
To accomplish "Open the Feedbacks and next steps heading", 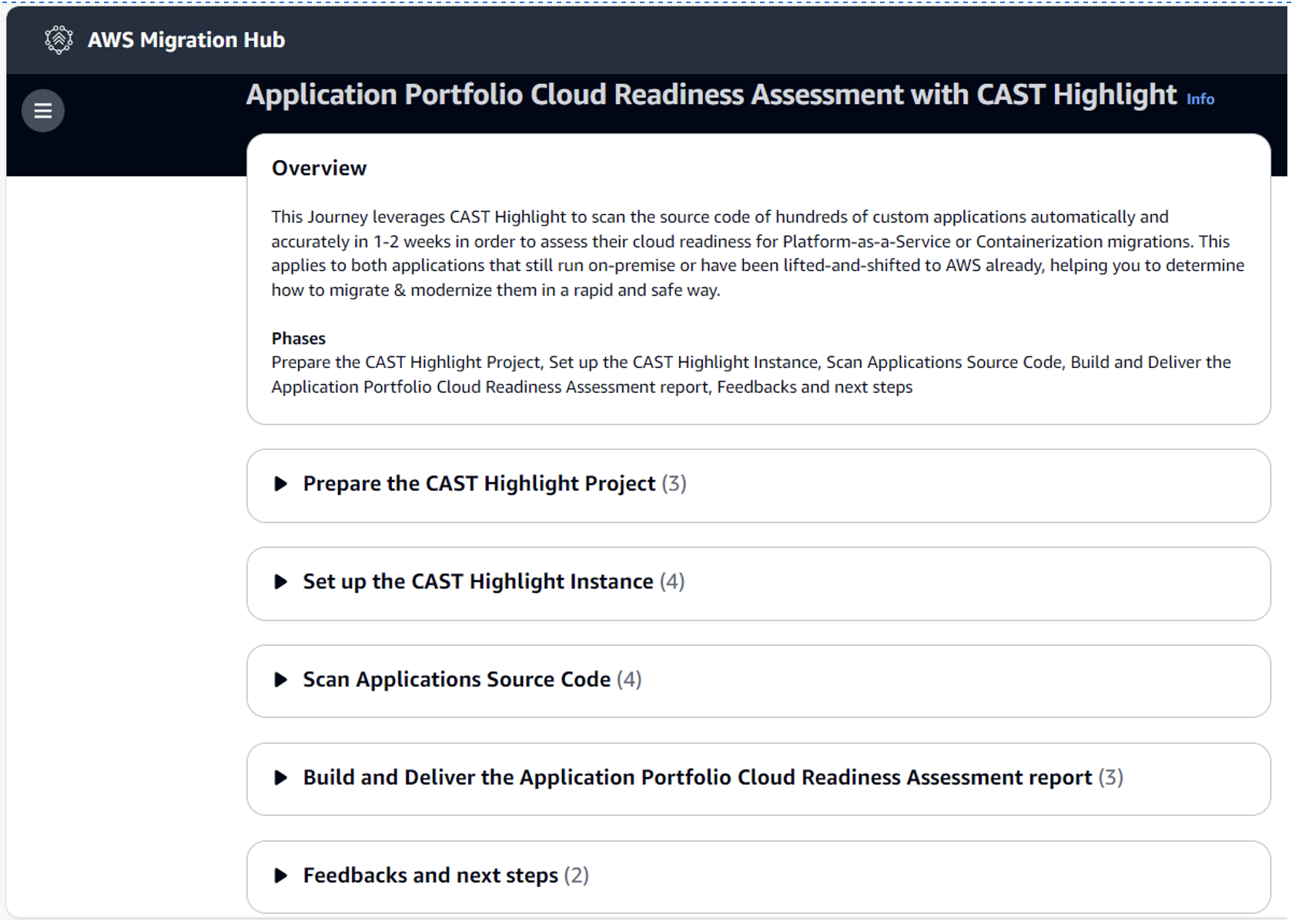I will pos(430,875).
